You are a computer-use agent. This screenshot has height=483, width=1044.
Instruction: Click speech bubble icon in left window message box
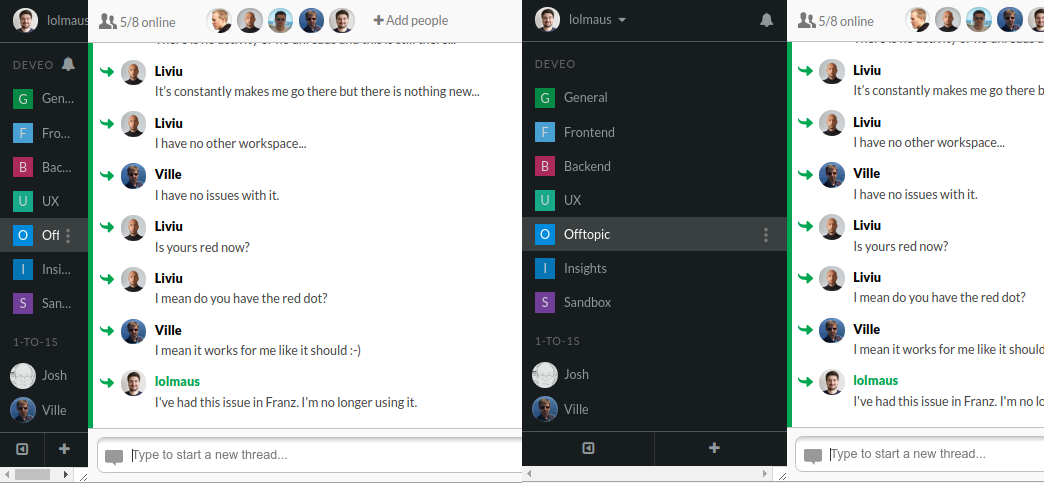pos(114,458)
